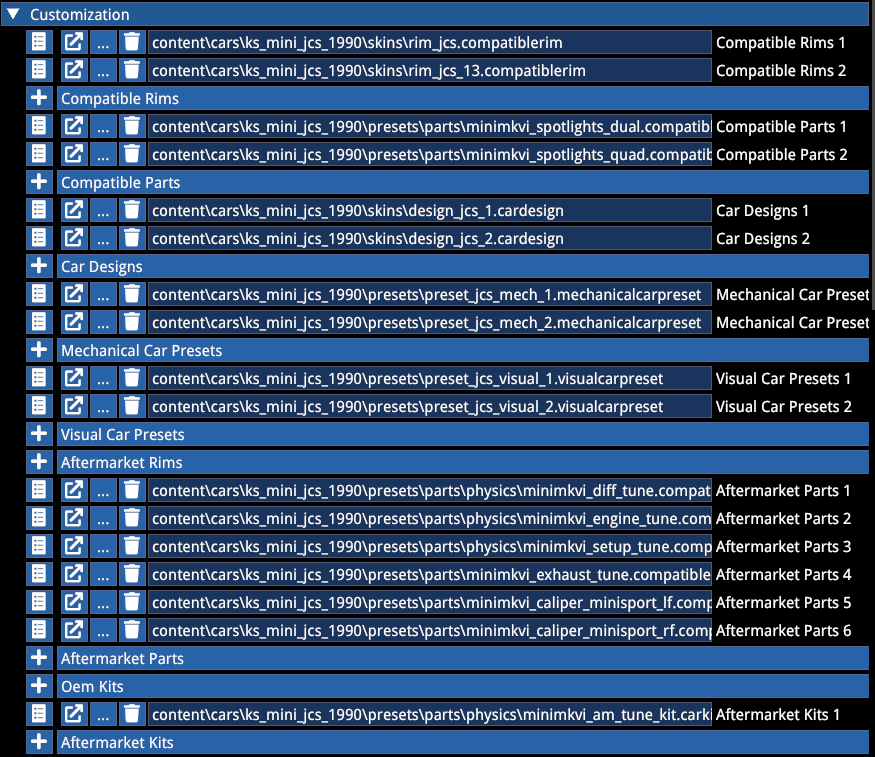Add a new Aftermarket Parts entry
The height and width of the screenshot is (757, 875).
click(39, 658)
